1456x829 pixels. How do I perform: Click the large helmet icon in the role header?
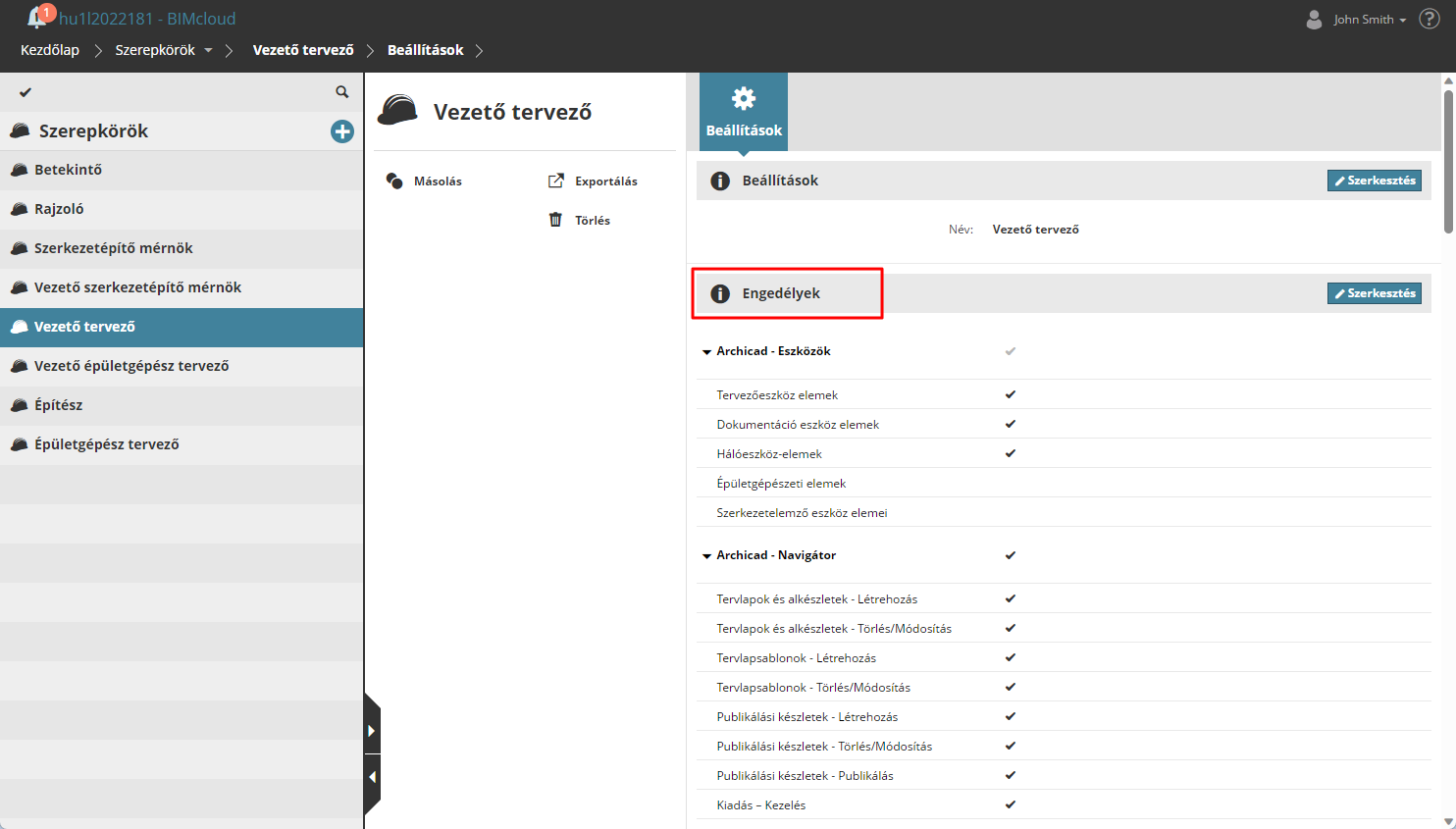click(x=397, y=111)
